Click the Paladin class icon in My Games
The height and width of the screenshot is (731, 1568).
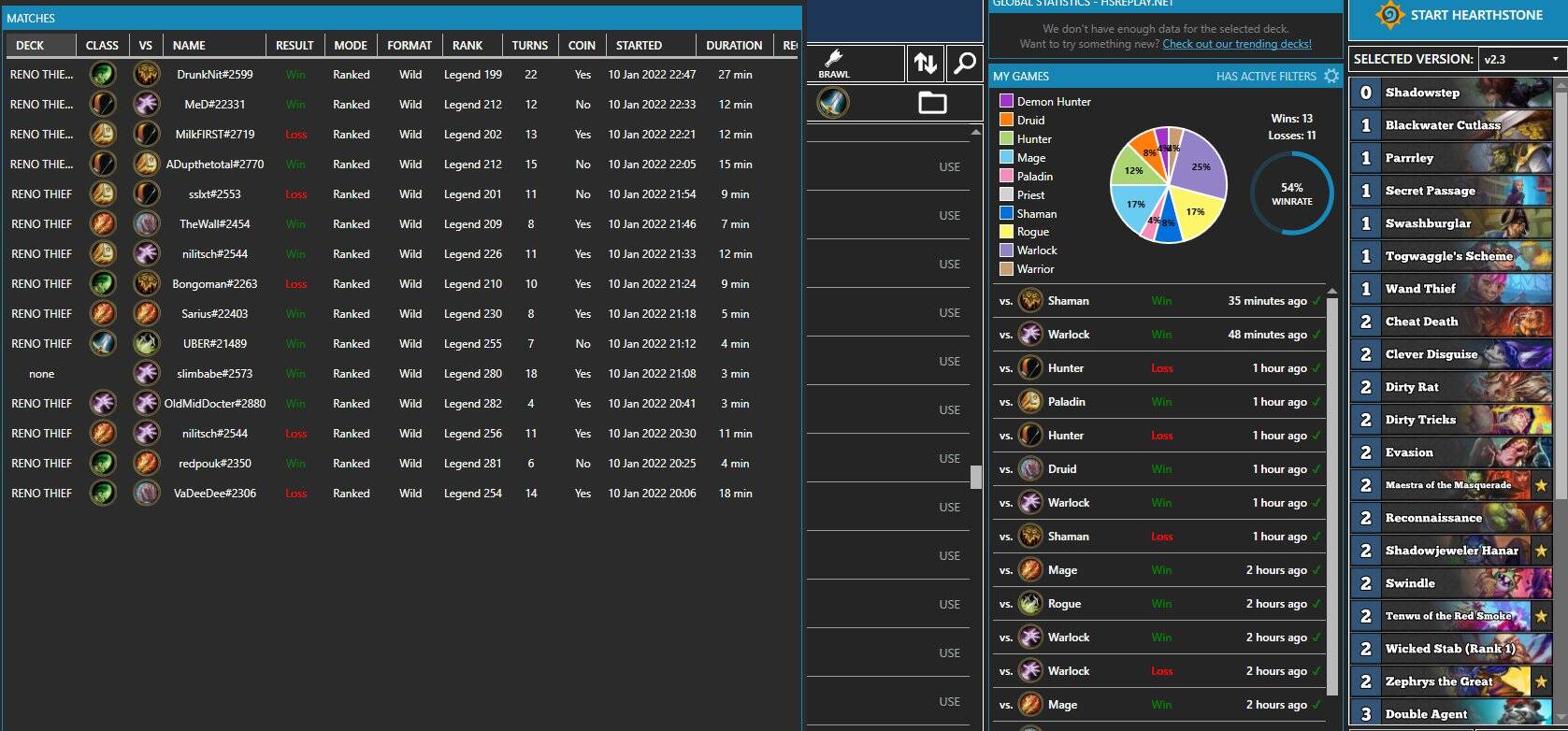pyautogui.click(x=1030, y=402)
